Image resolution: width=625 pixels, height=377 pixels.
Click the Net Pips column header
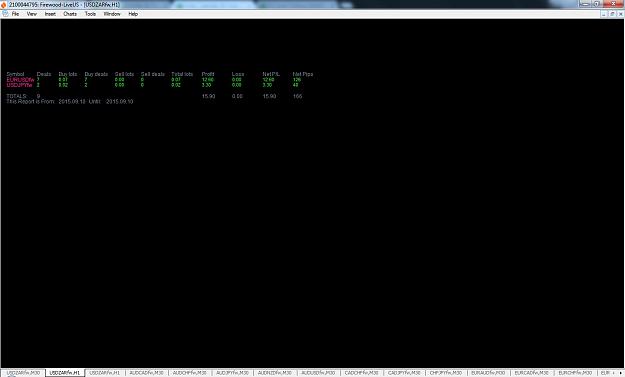coord(303,74)
